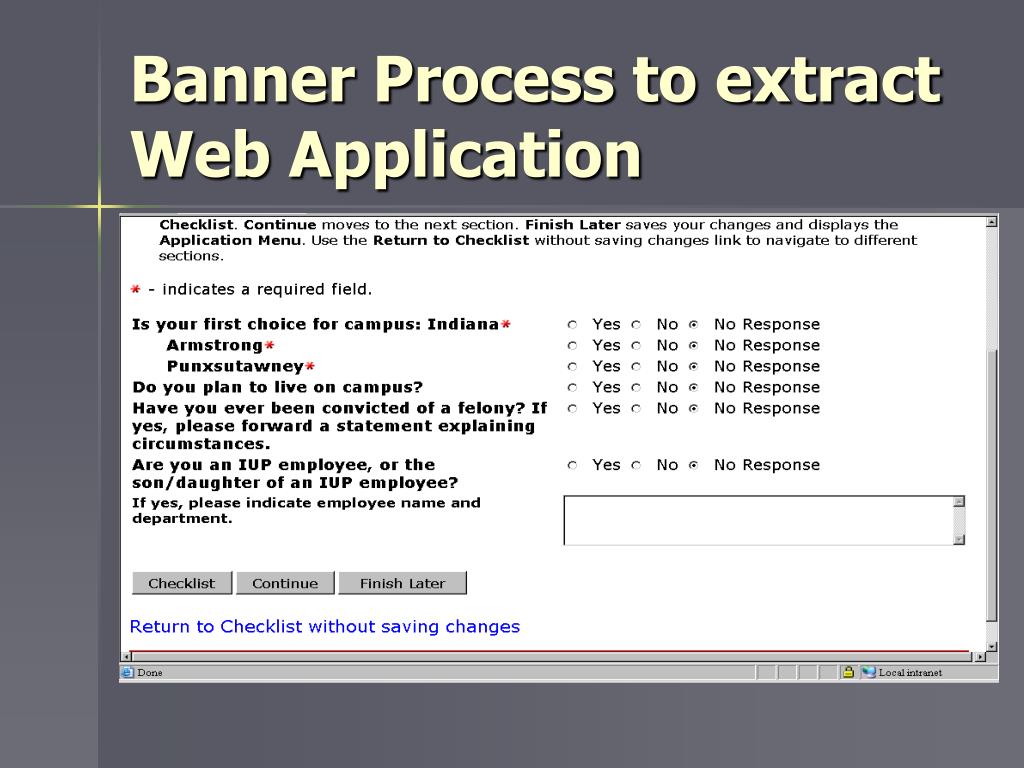Open Return to Checklist without saving changes link
This screenshot has width=1024, height=768.
(325, 626)
